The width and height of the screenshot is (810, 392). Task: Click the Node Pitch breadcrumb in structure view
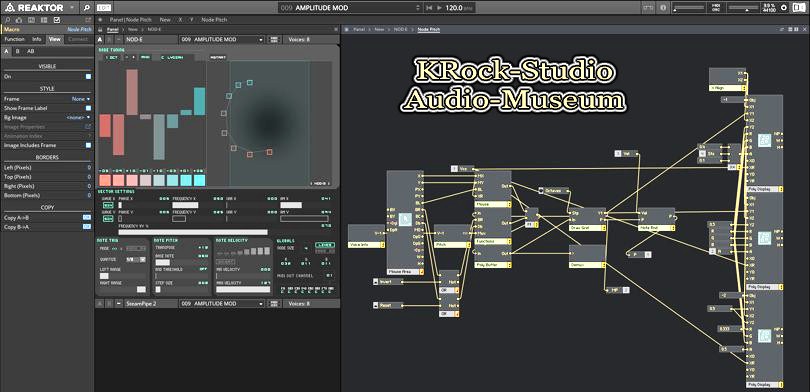click(x=429, y=30)
